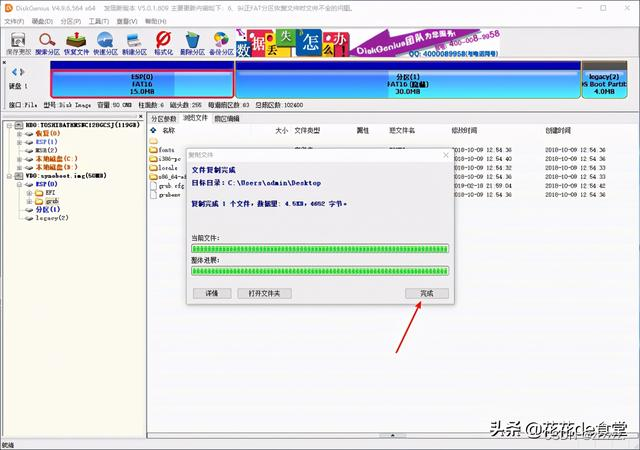Open the 备份分区 (Backup Partition) tool

click(x=221, y=42)
